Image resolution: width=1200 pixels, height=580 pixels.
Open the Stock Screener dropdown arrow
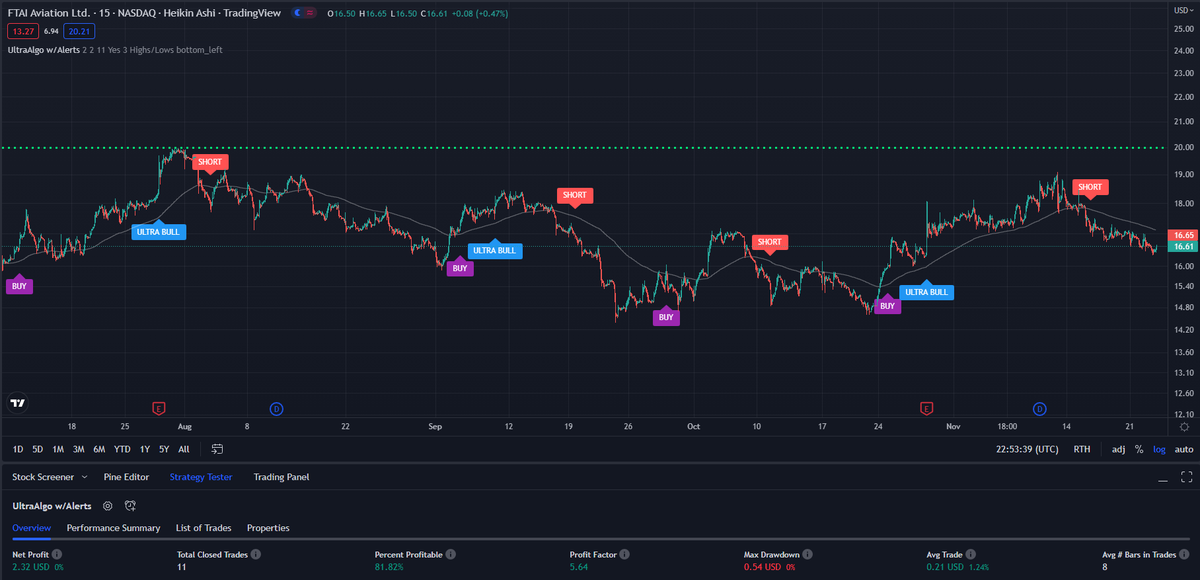click(83, 478)
